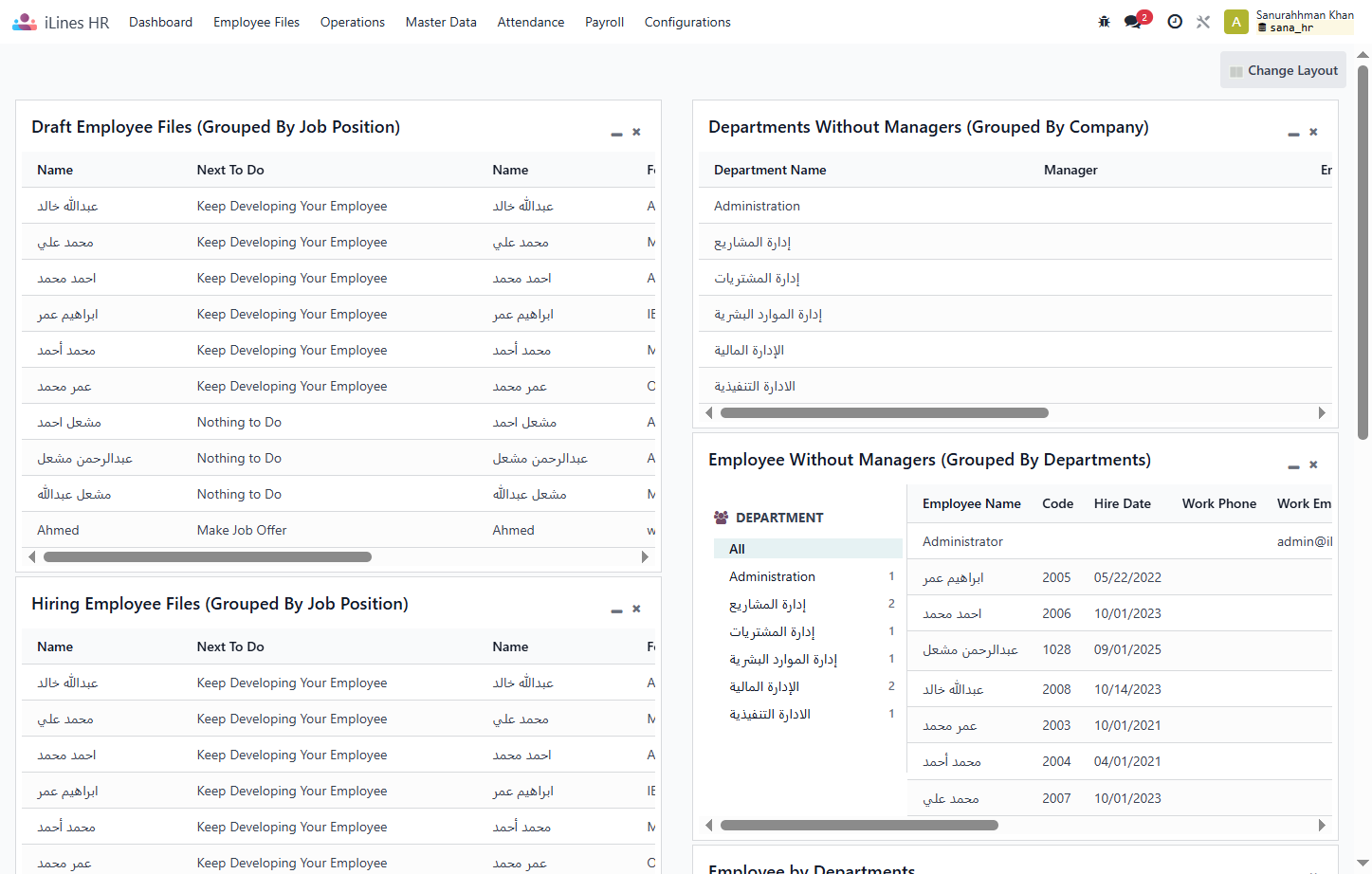The height and width of the screenshot is (874, 1372).
Task: Open the debug bug icon menu
Action: tap(1104, 22)
